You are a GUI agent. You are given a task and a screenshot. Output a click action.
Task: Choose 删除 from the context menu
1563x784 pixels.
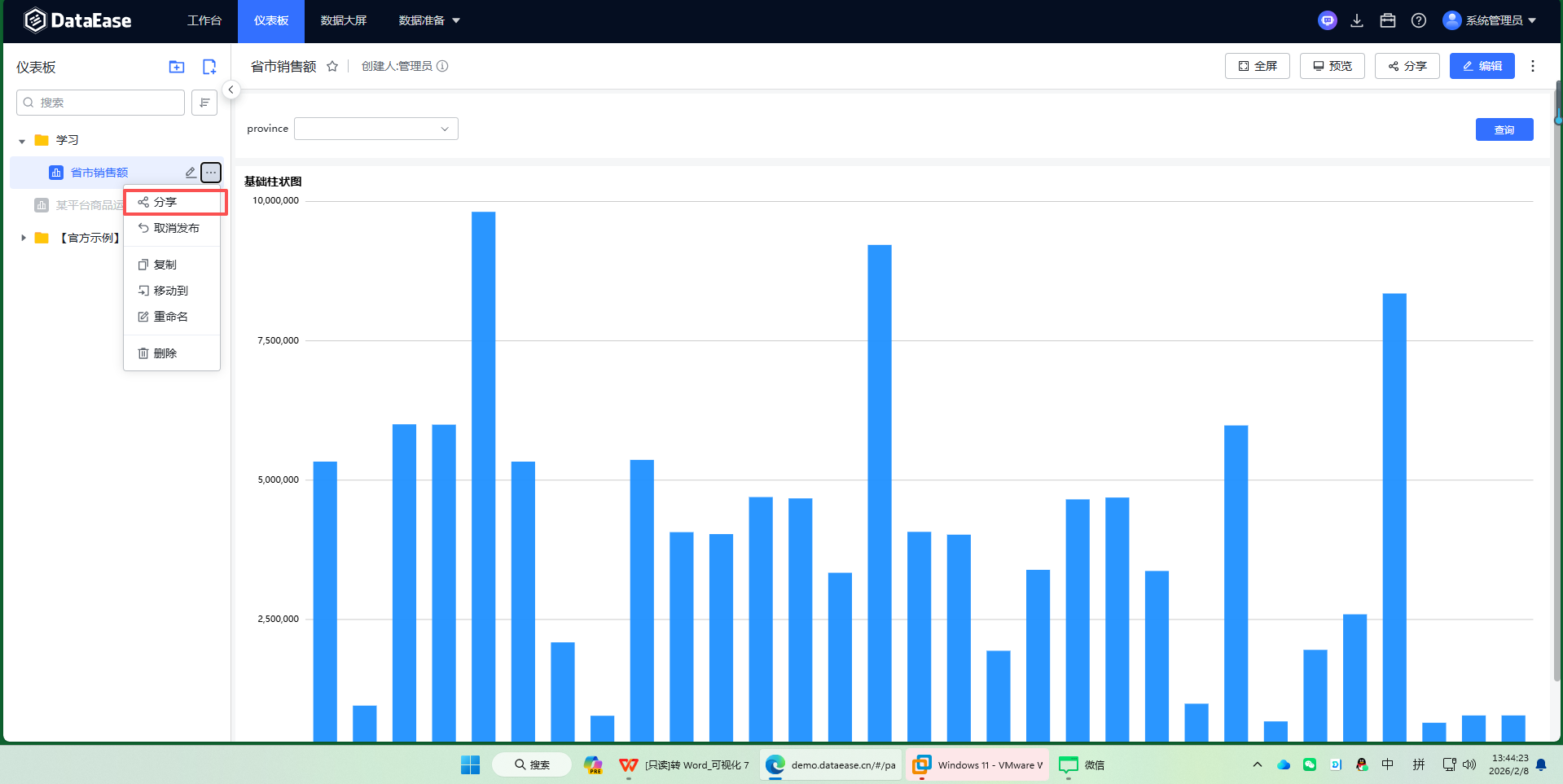(172, 353)
